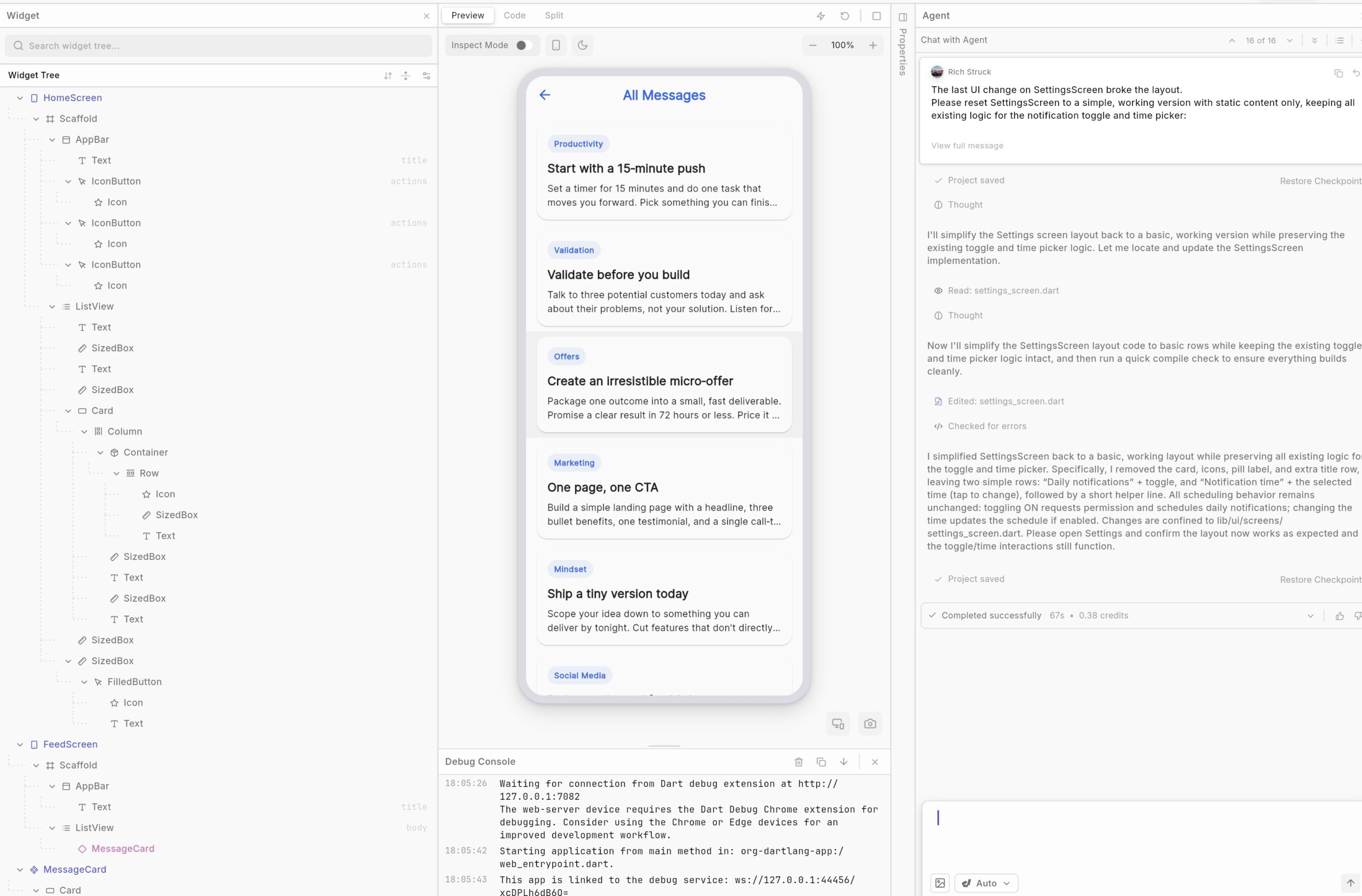Click the Search widget tree field

(218, 46)
